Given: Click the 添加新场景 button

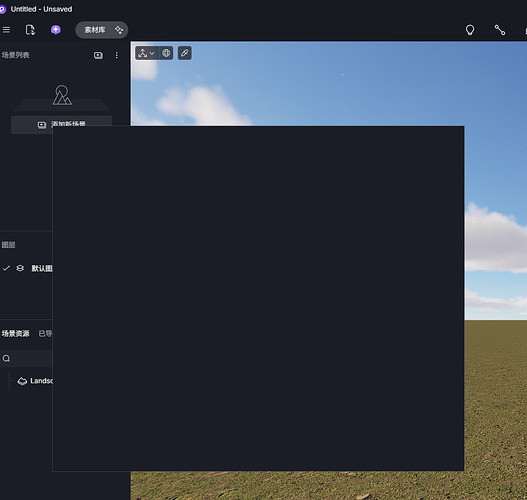Looking at the screenshot, I should (x=62, y=125).
